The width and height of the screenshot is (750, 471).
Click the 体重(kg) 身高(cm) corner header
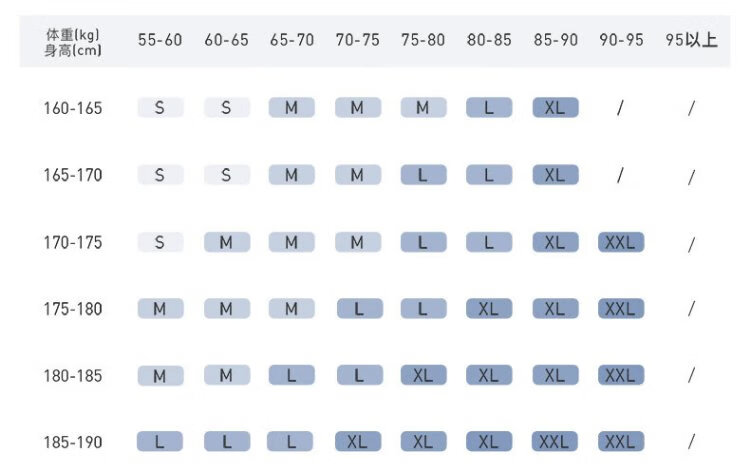point(72,41)
